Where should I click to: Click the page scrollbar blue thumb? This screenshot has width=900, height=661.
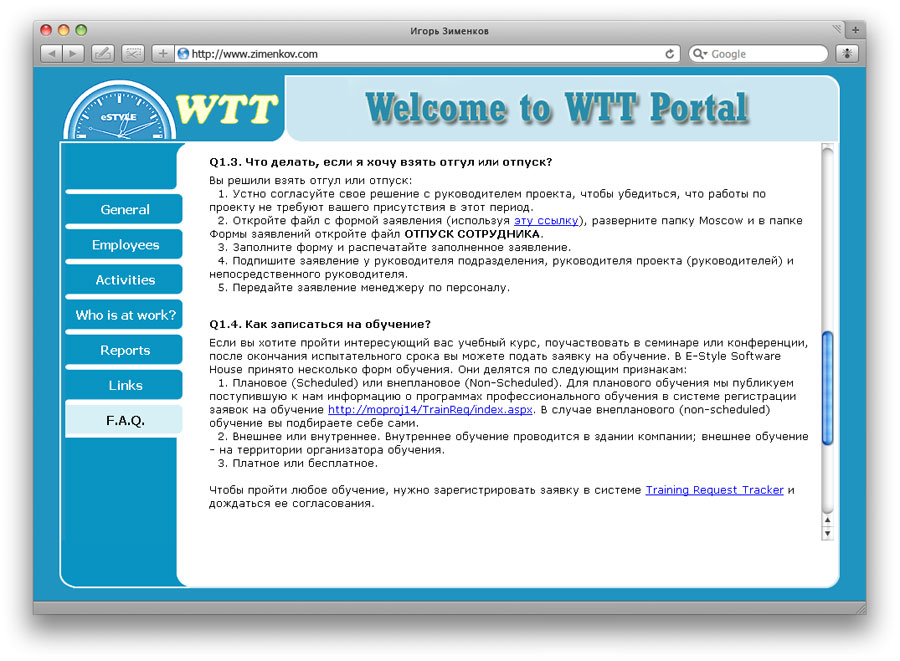coord(827,388)
